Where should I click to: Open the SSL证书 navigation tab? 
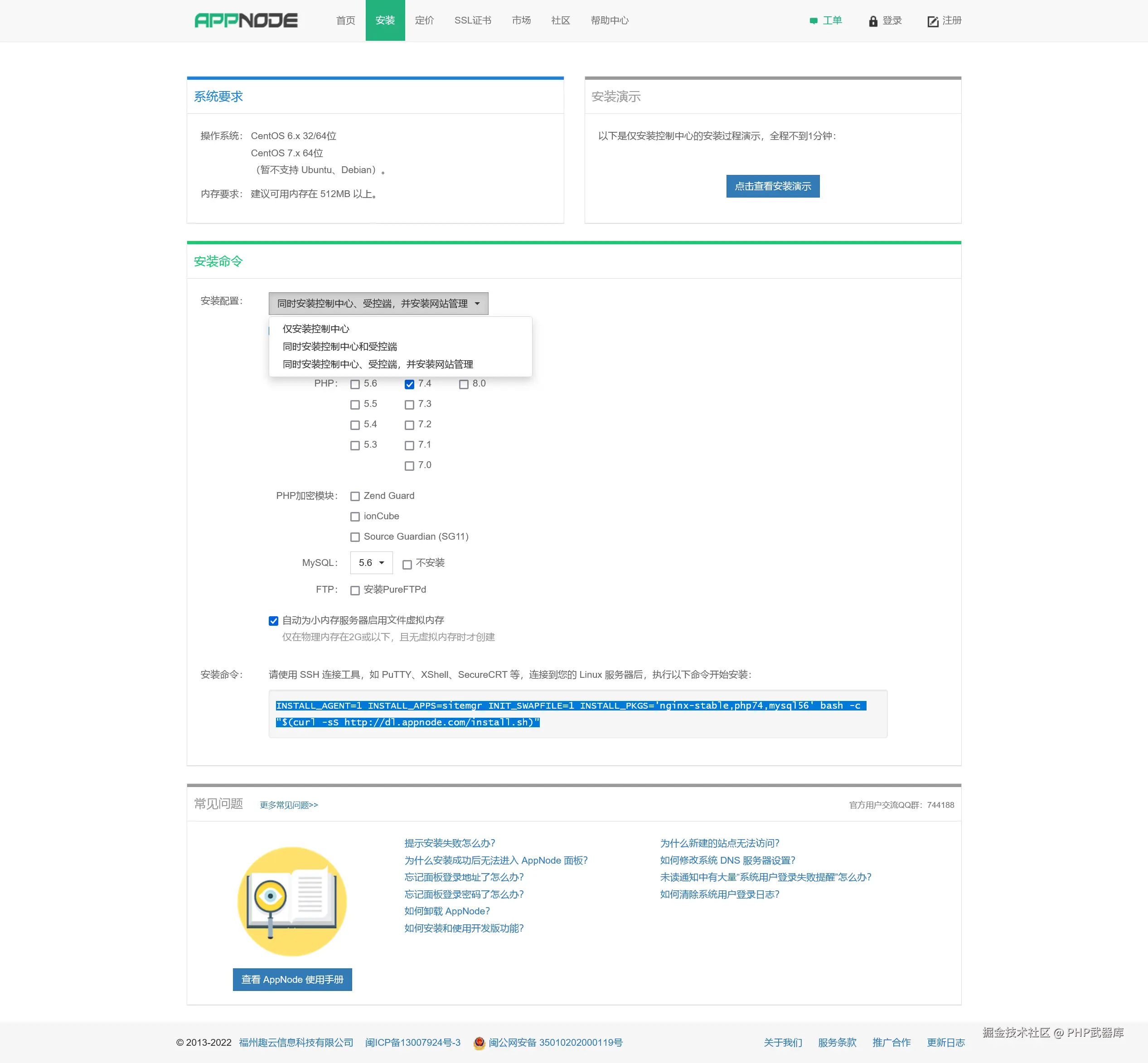tap(472, 21)
